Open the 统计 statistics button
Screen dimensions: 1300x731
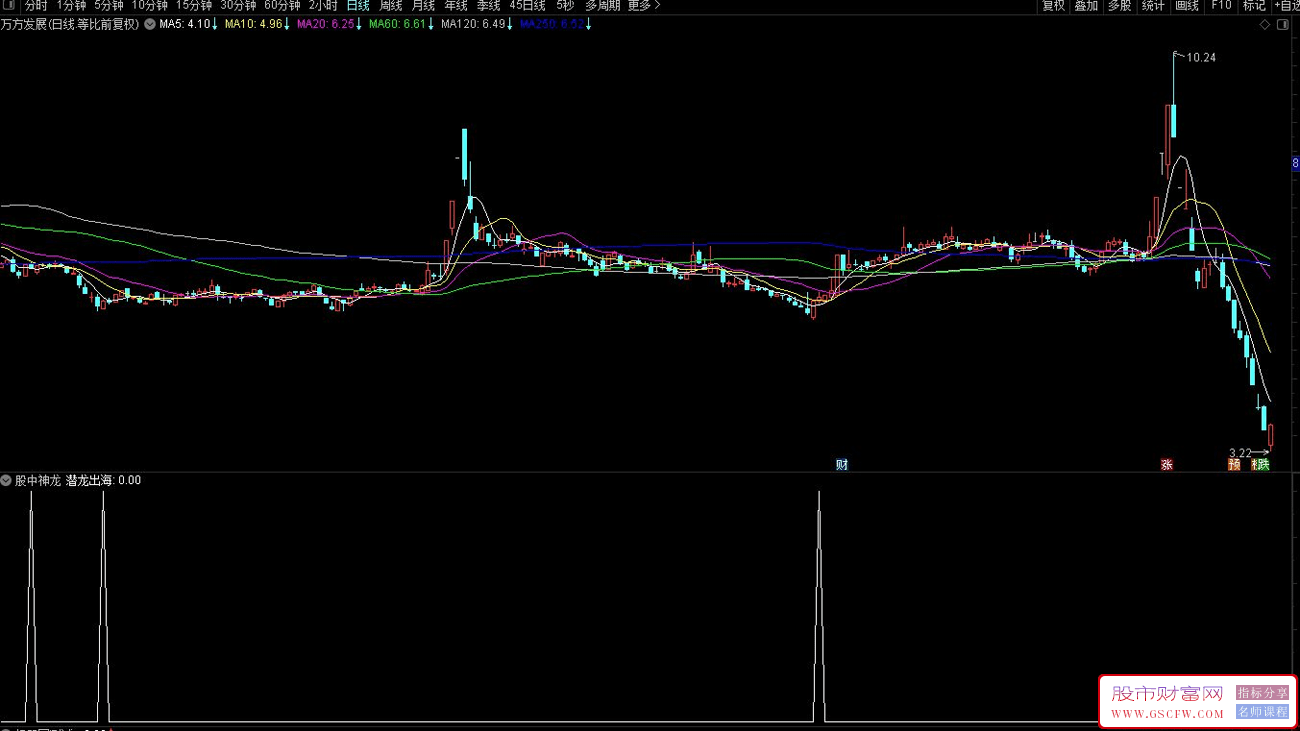(1153, 6)
